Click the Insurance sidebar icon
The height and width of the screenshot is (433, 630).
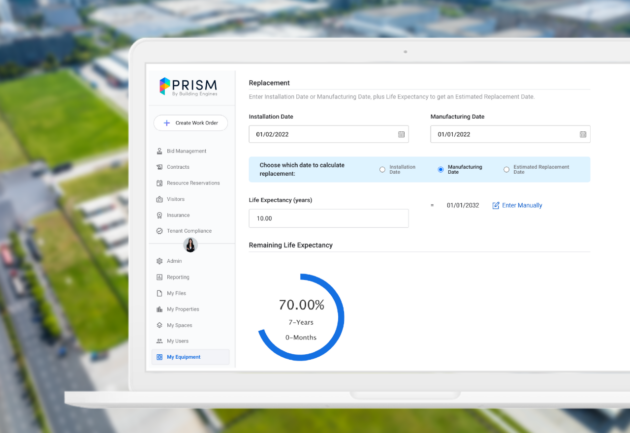[x=159, y=215]
